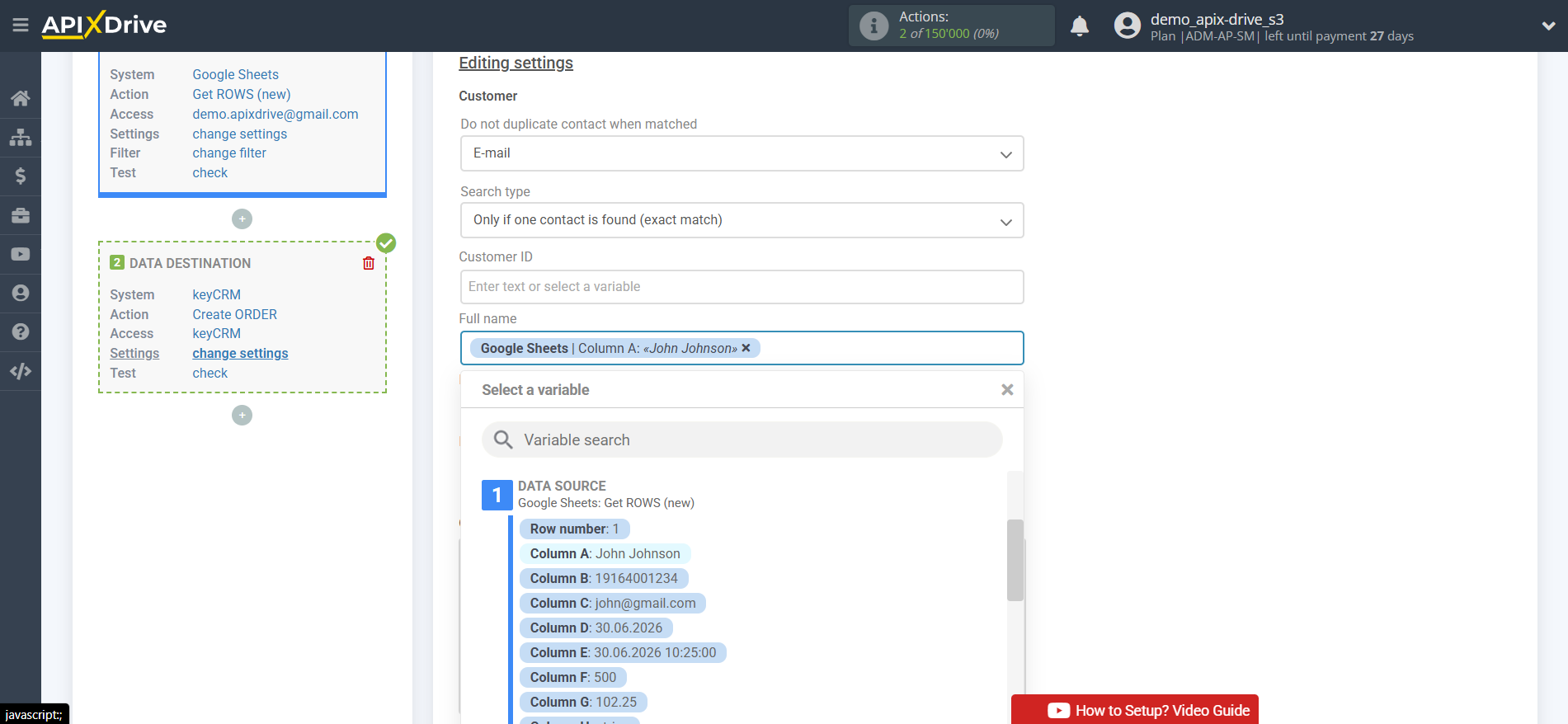The height and width of the screenshot is (724, 1568).
Task: Click the DATA SOURCE 1 block header
Action: 588,494
